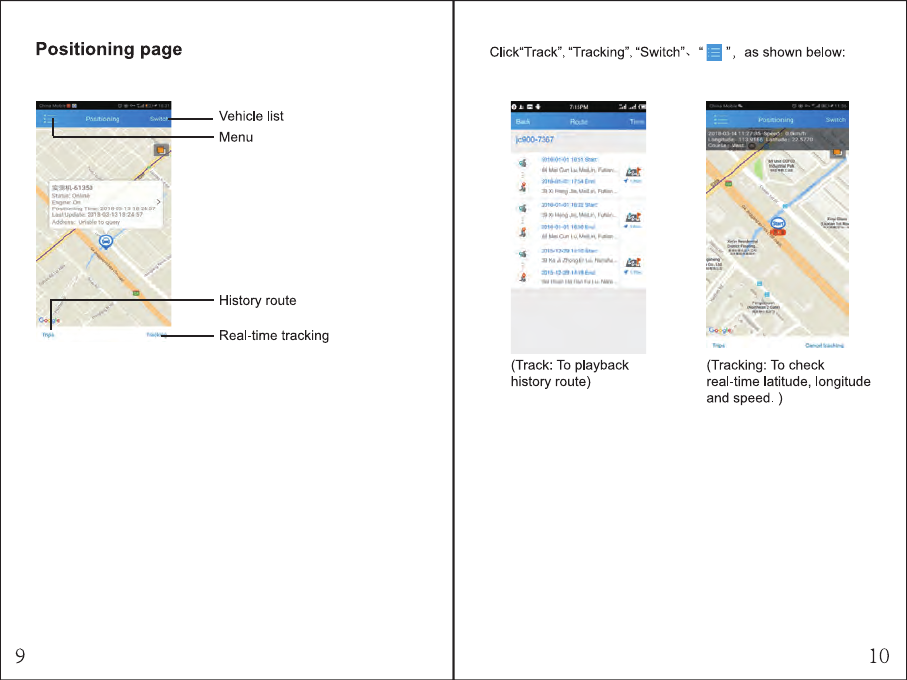Screen dimensions: 907x680
Task: Click the distance arrow icon of the first trip
Action: 626,181
